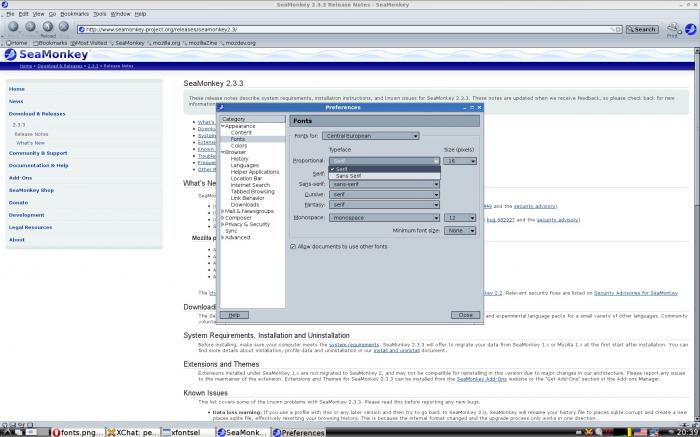Viewport: 700px width, 437px height.
Task: Click the clock in the system tray
Action: (687, 432)
